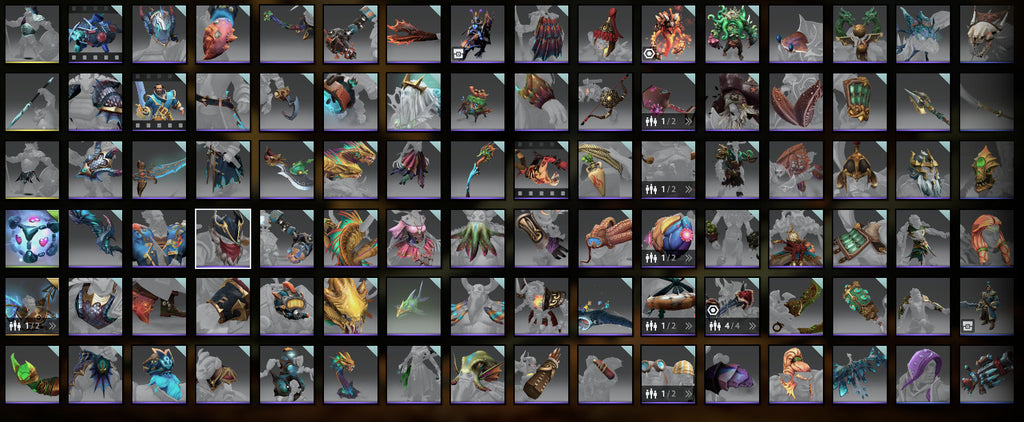Select the purple hood item
The height and width of the screenshot is (422, 1024).
click(x=923, y=374)
